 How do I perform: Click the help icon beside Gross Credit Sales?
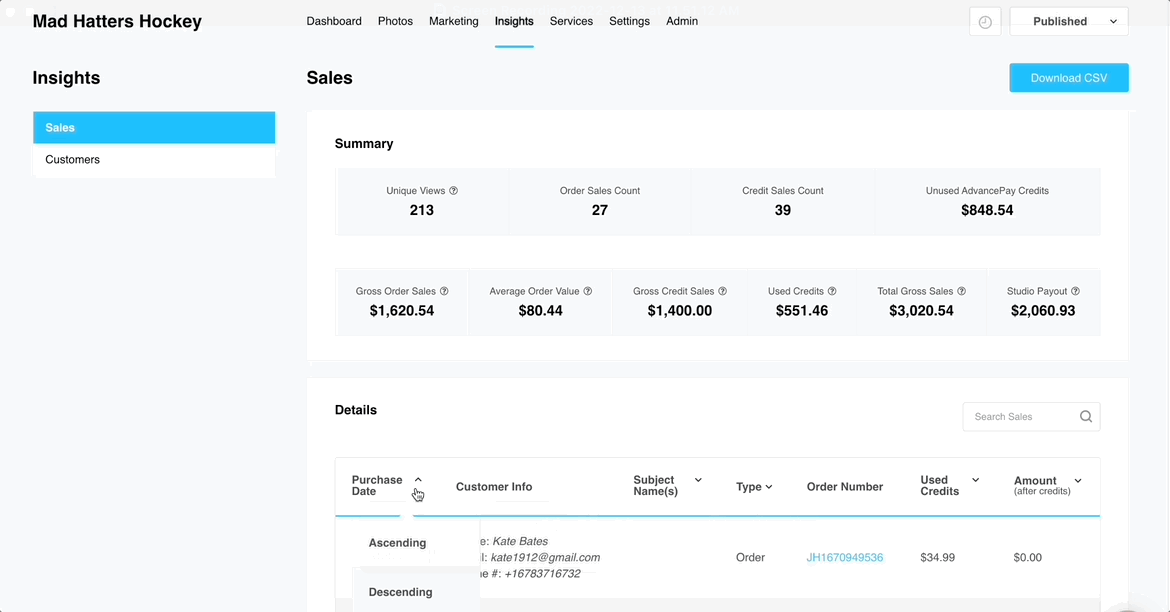click(722, 292)
